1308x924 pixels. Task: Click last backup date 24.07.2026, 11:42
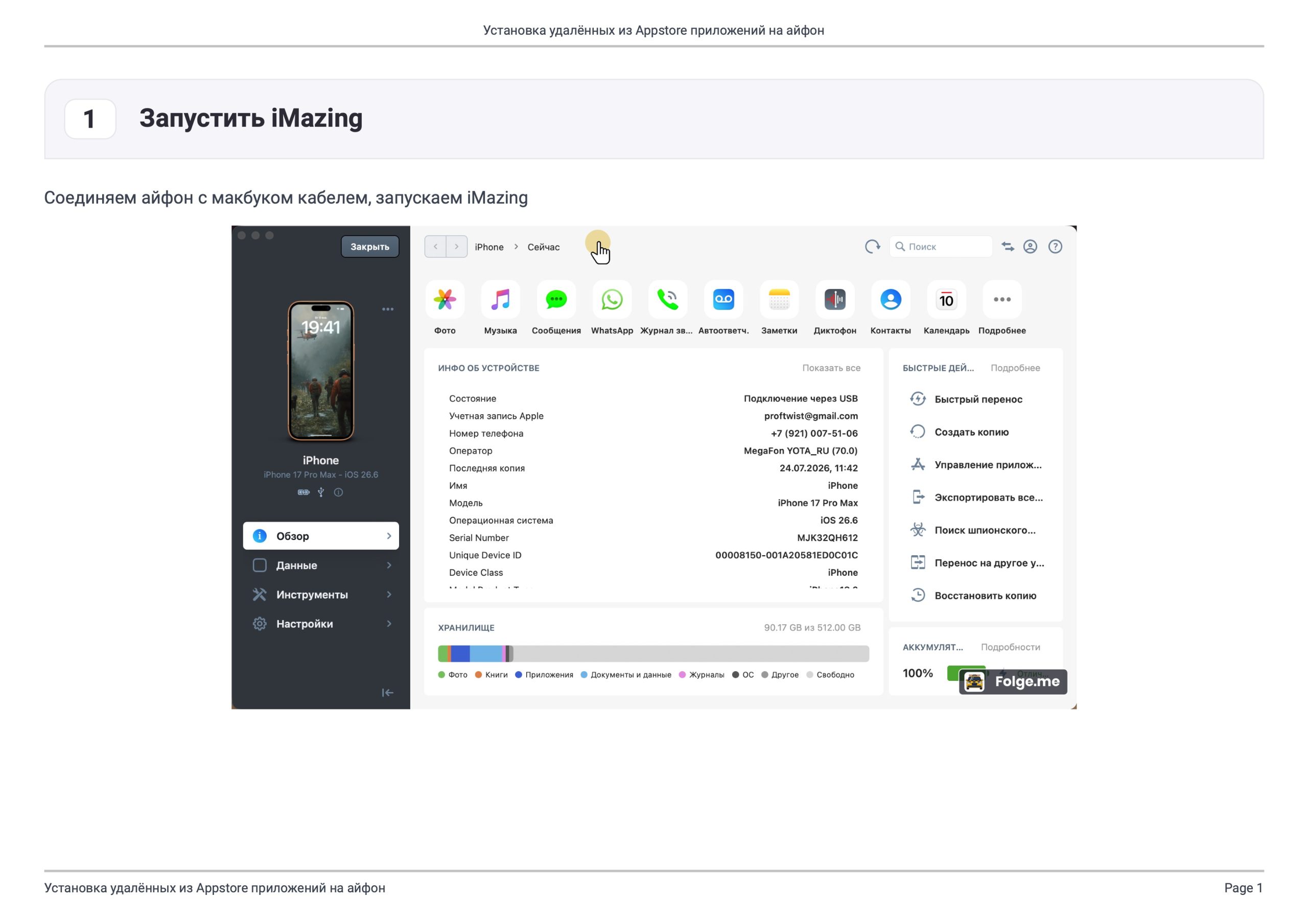tap(818, 468)
